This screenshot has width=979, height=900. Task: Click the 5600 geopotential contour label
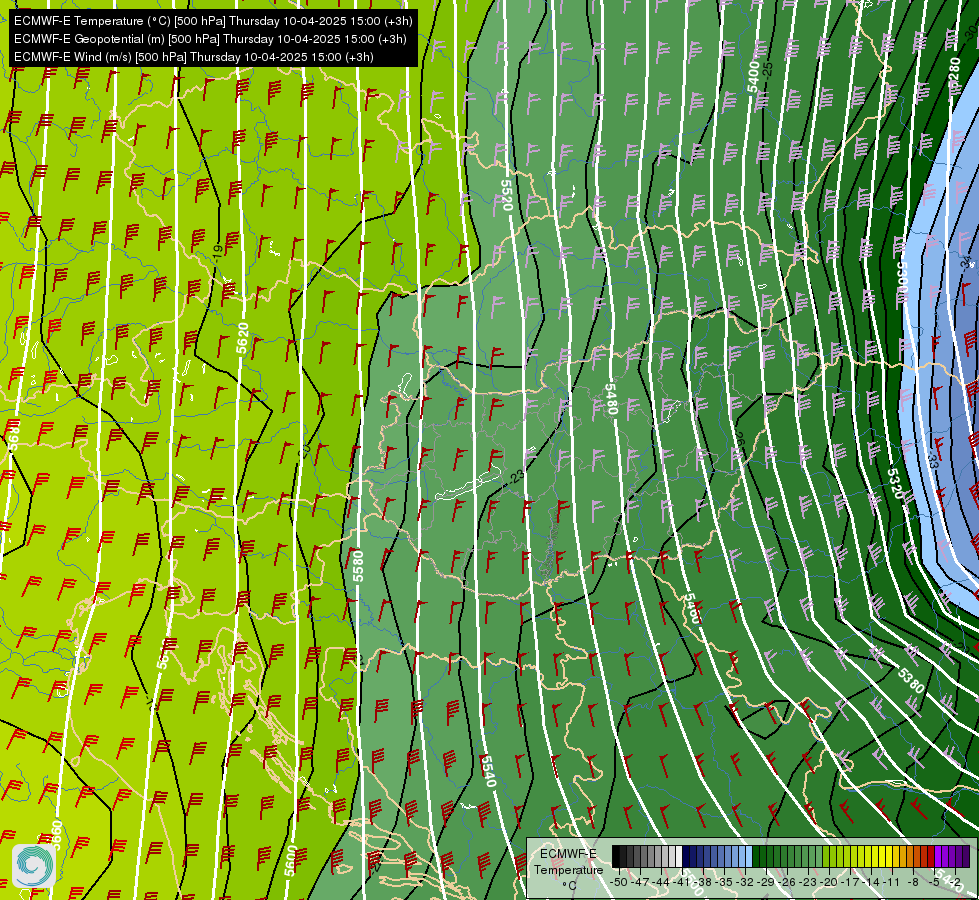(290, 861)
